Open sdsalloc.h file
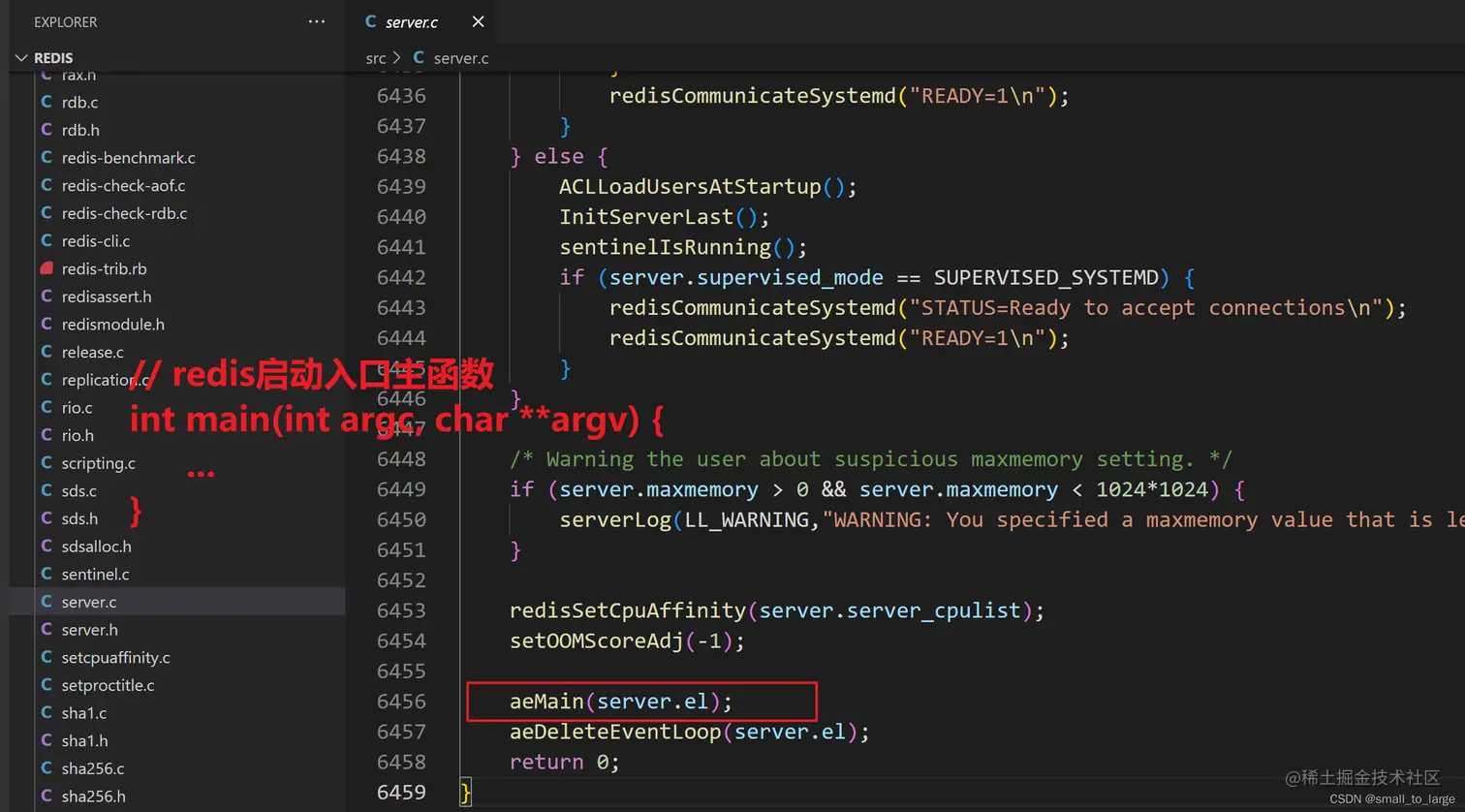 tap(97, 547)
